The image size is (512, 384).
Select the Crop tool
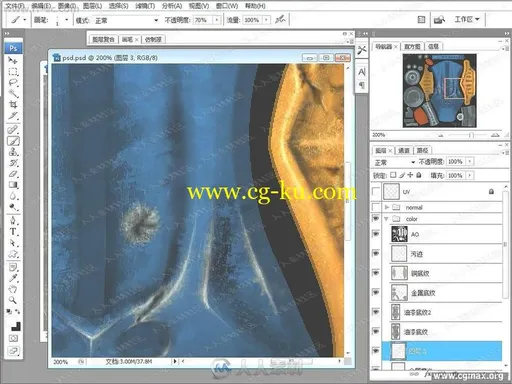[13, 105]
